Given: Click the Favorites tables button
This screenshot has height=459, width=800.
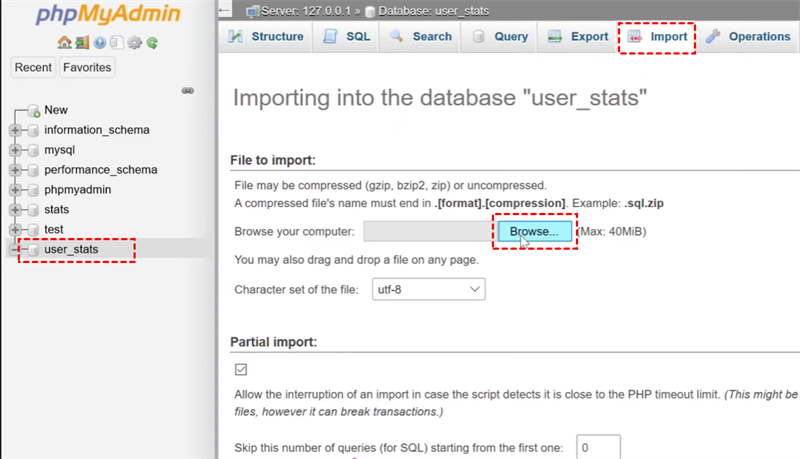Looking at the screenshot, I should point(87,67).
